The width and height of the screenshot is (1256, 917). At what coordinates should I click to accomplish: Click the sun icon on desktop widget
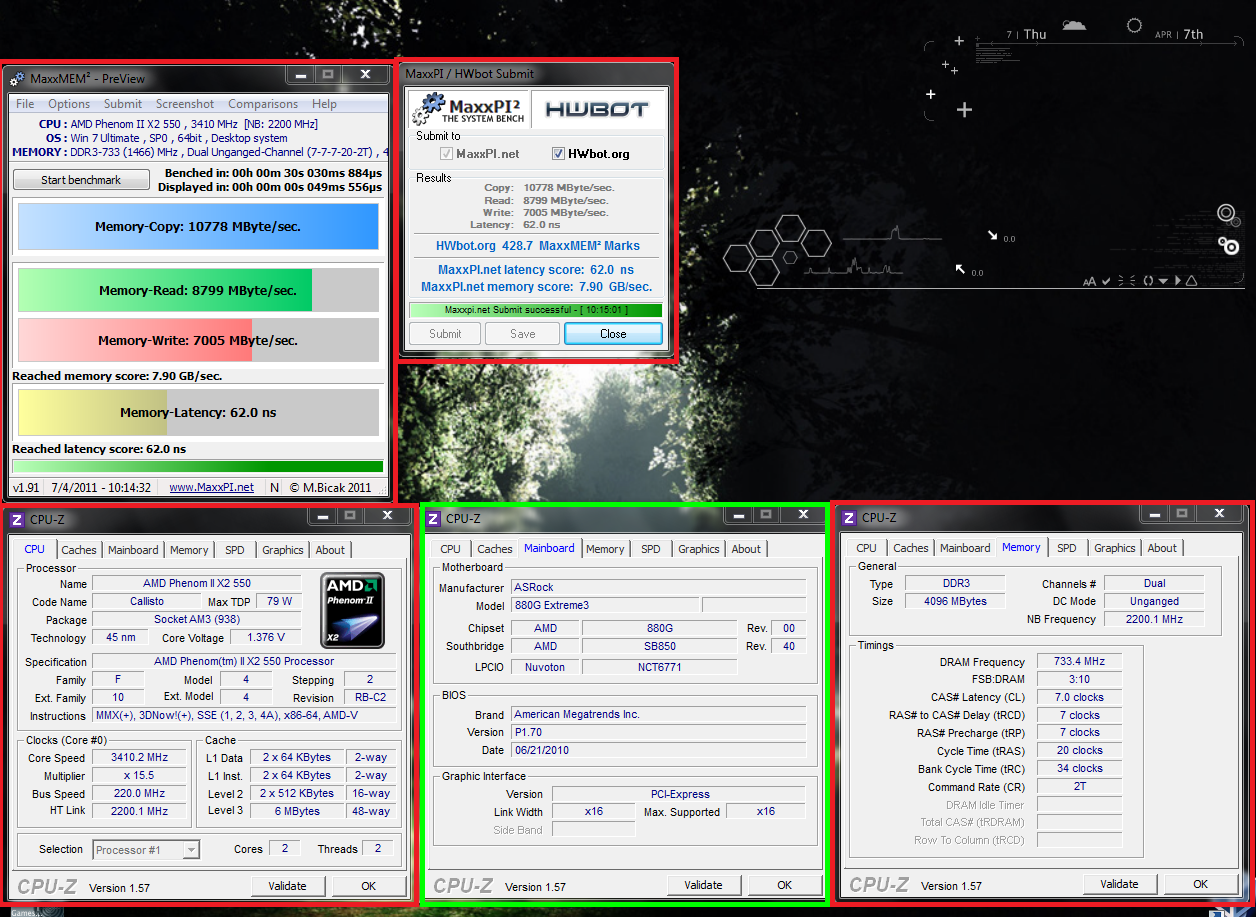[1134, 26]
